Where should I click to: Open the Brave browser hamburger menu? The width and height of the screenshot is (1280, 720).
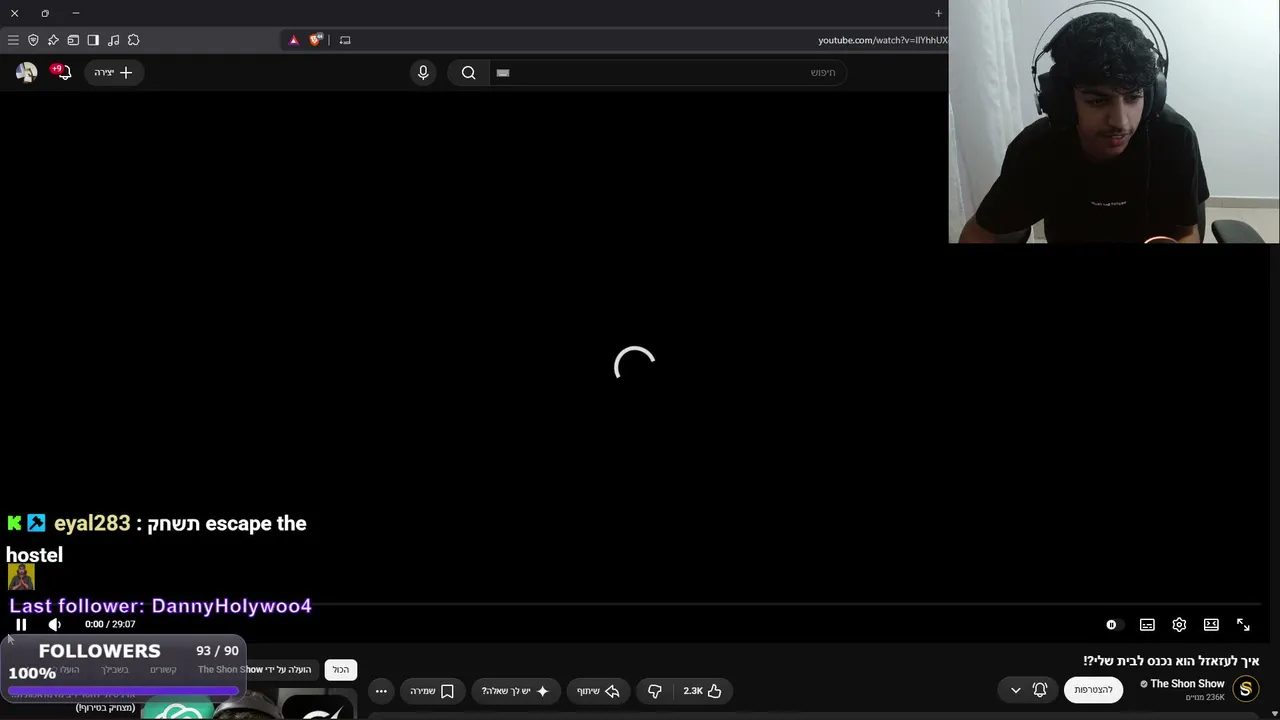tap(13, 40)
